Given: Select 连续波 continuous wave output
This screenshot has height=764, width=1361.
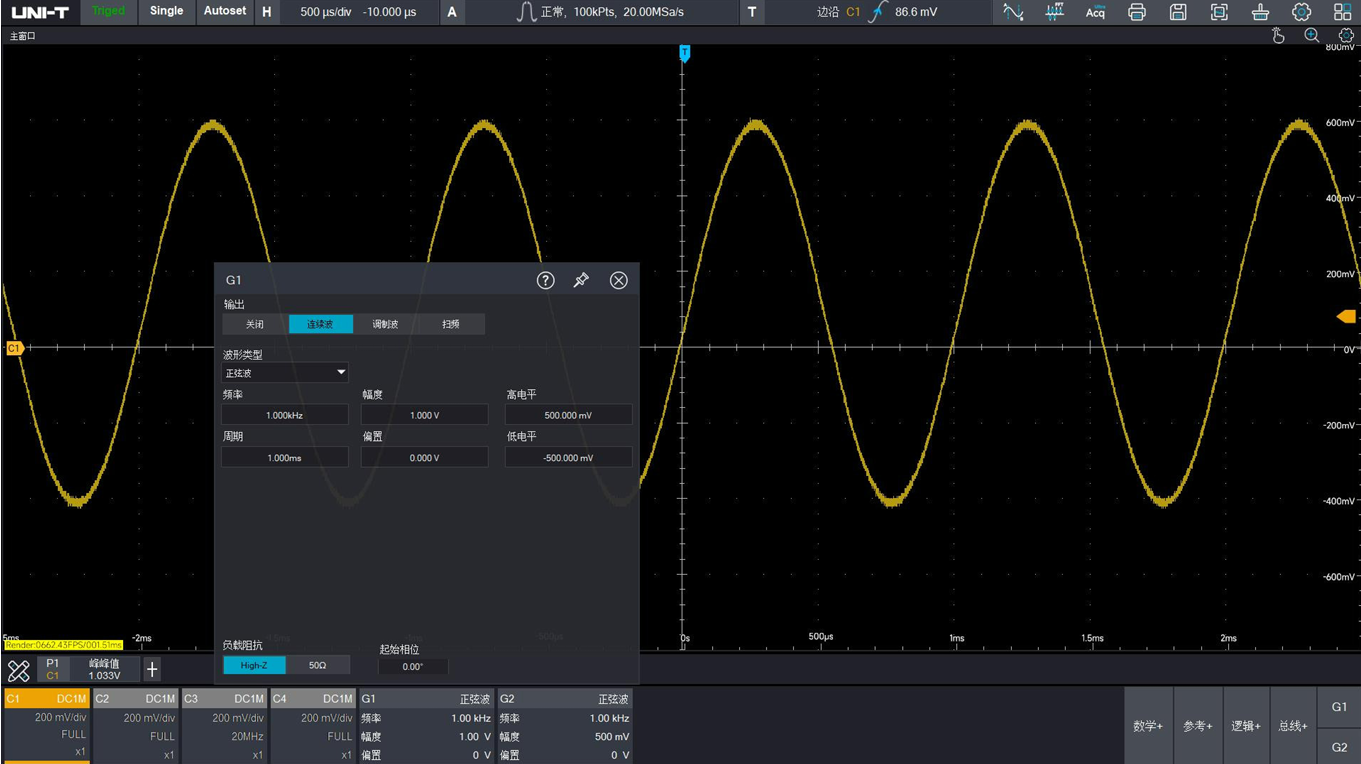Looking at the screenshot, I should coord(320,324).
